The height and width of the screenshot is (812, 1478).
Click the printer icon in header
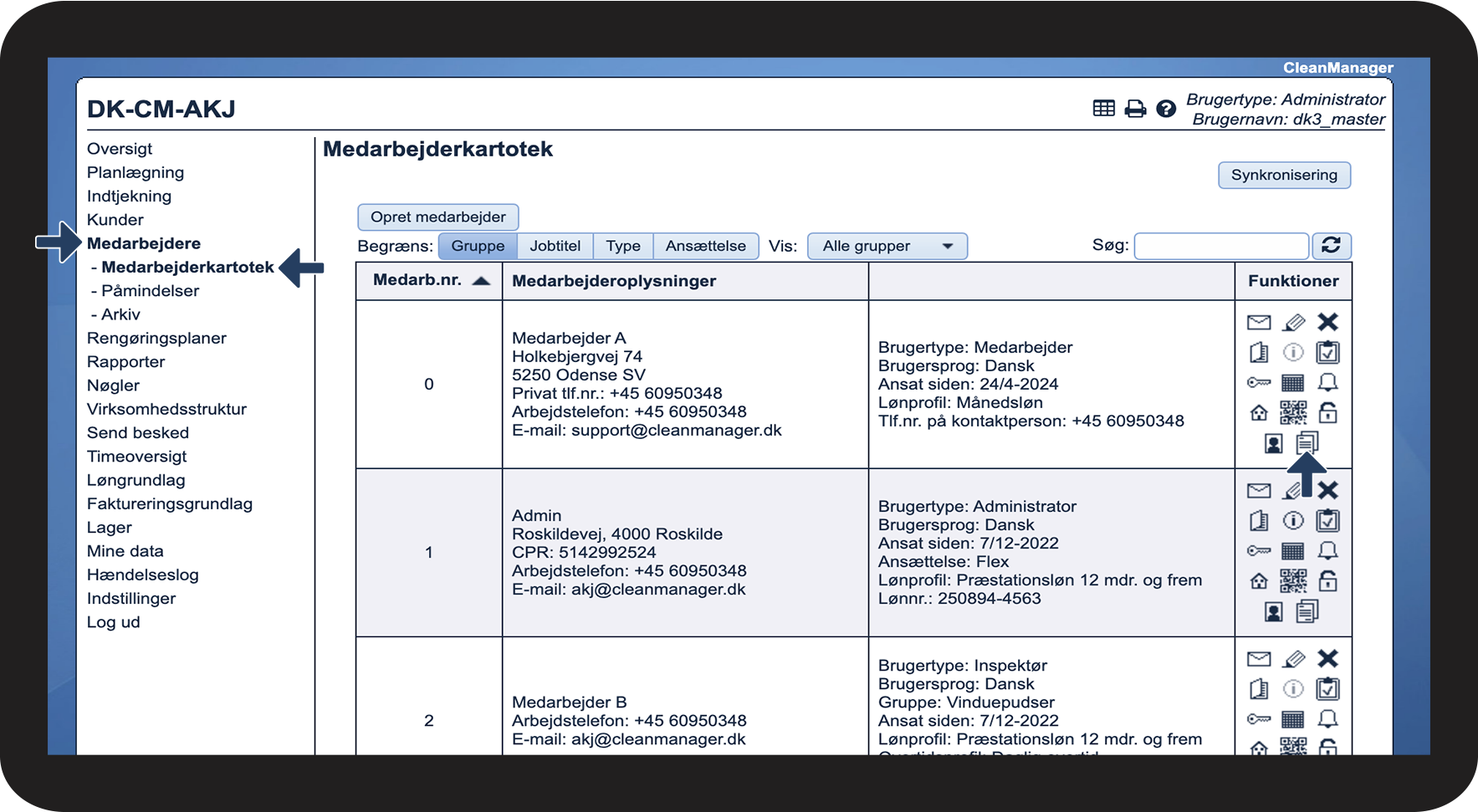(1135, 109)
